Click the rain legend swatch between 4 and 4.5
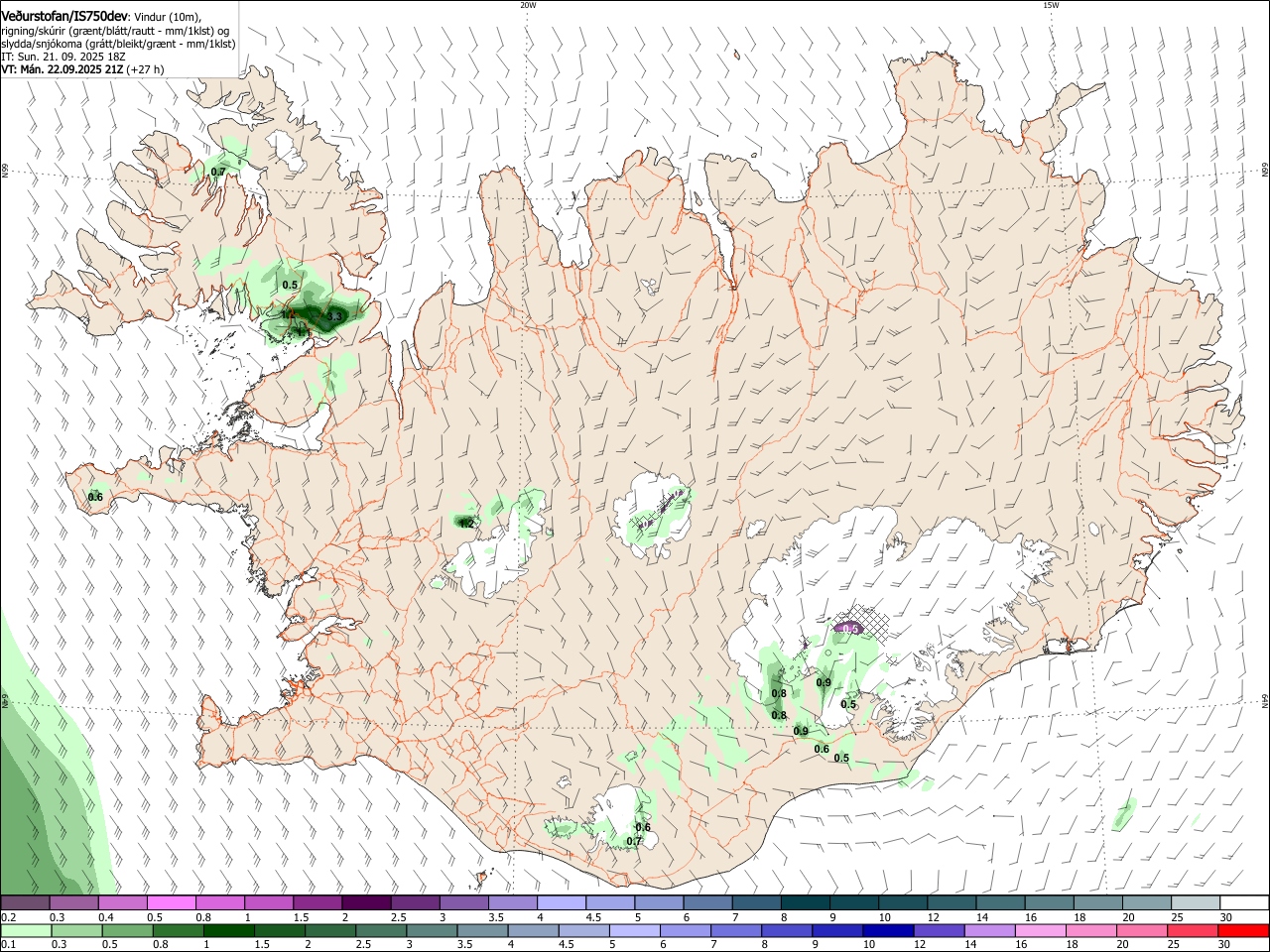The image size is (1270, 952). [532, 930]
